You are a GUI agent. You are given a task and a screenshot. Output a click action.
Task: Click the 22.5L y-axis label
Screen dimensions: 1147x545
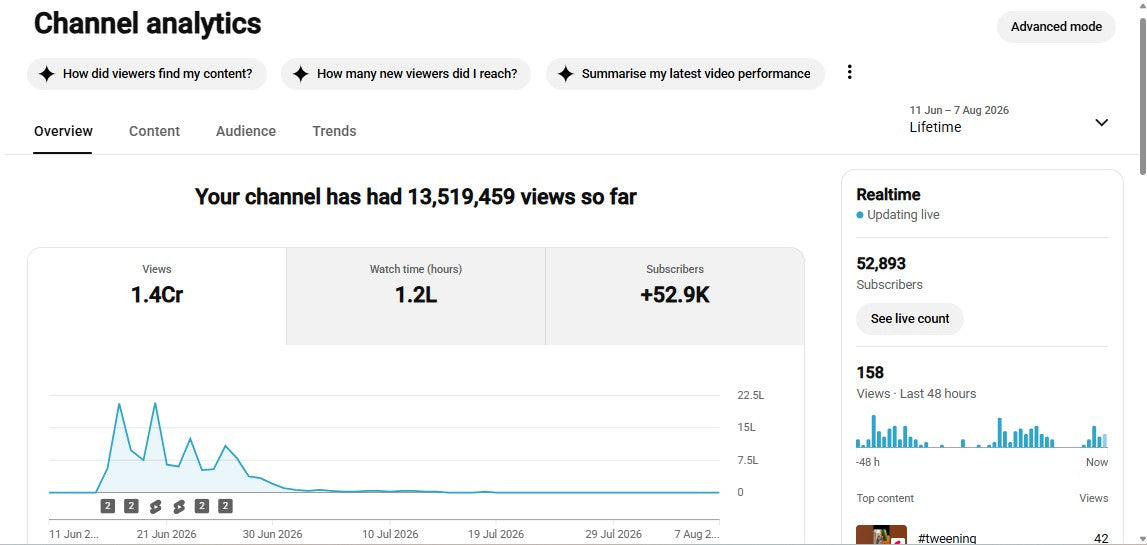tap(751, 396)
